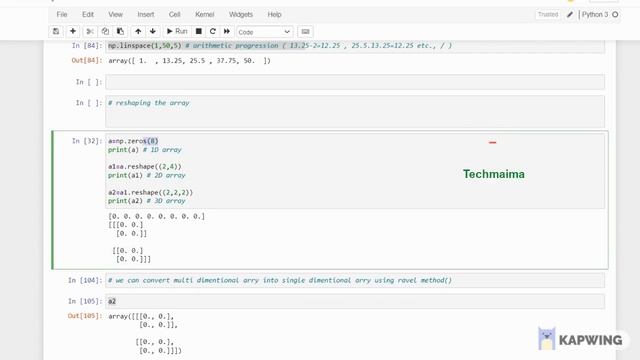640x360 pixels.
Task: Click the In [32] cell prompt
Action: tap(87, 141)
